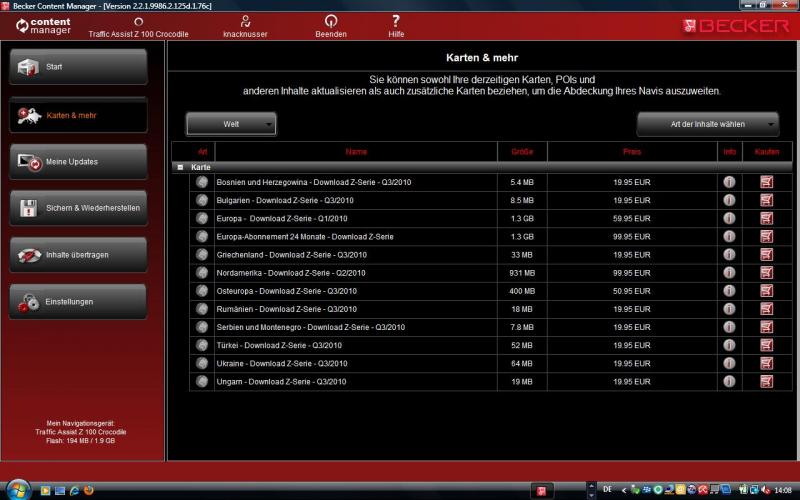
Task: Show info for Griechenland map
Action: tap(729, 254)
